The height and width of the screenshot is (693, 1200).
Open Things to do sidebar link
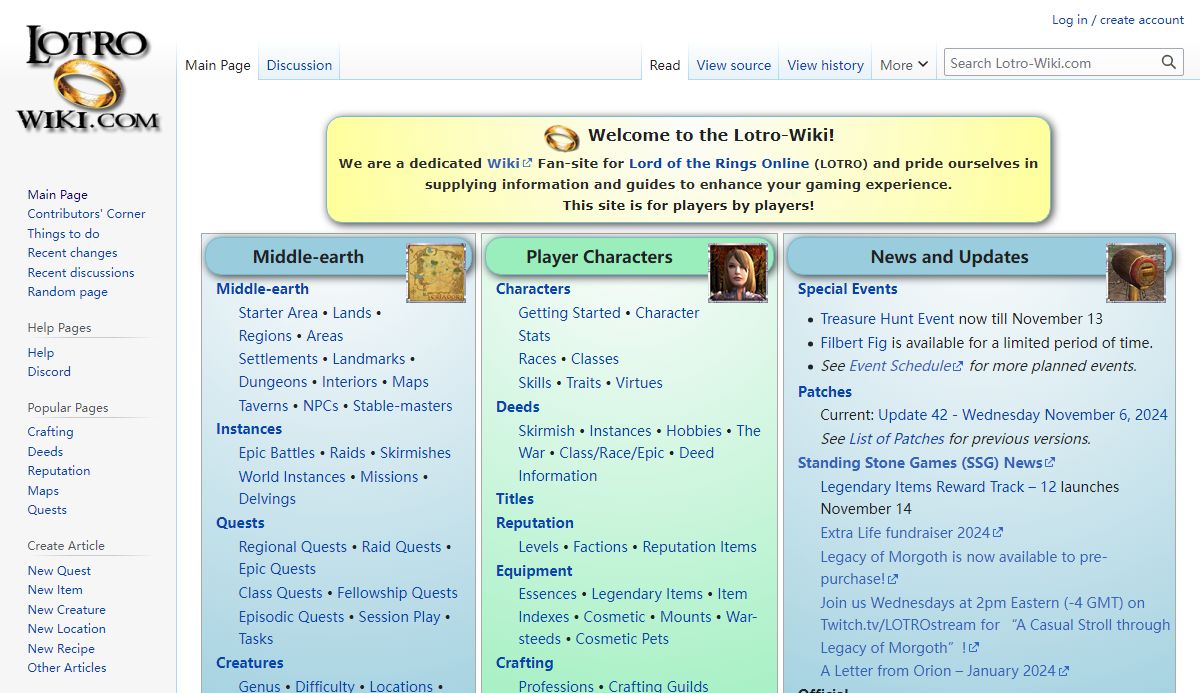click(x=64, y=233)
